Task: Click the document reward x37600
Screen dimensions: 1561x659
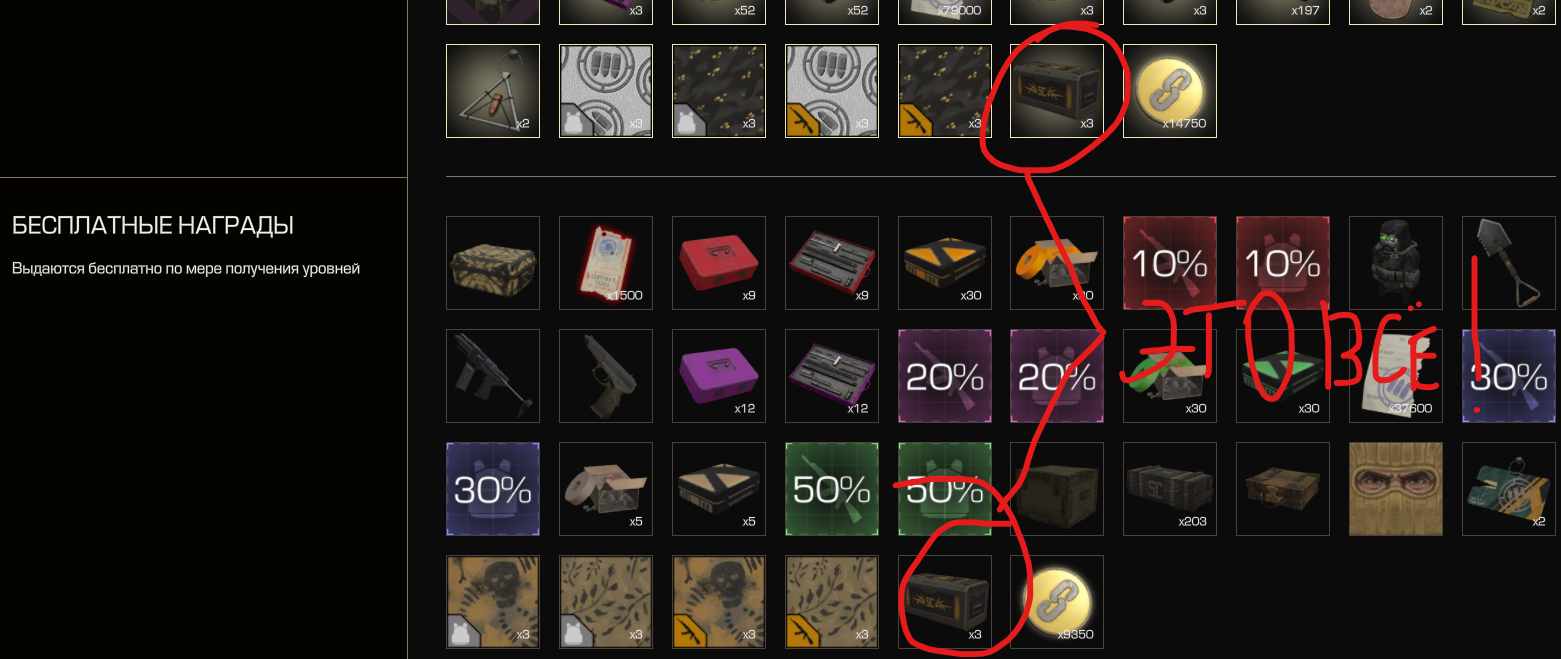Action: [1396, 376]
